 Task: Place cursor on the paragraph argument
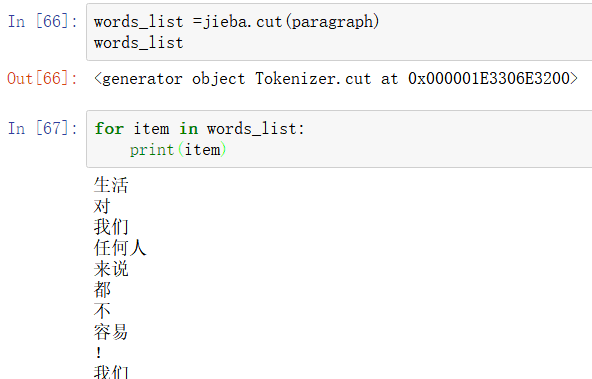[x=332, y=22]
